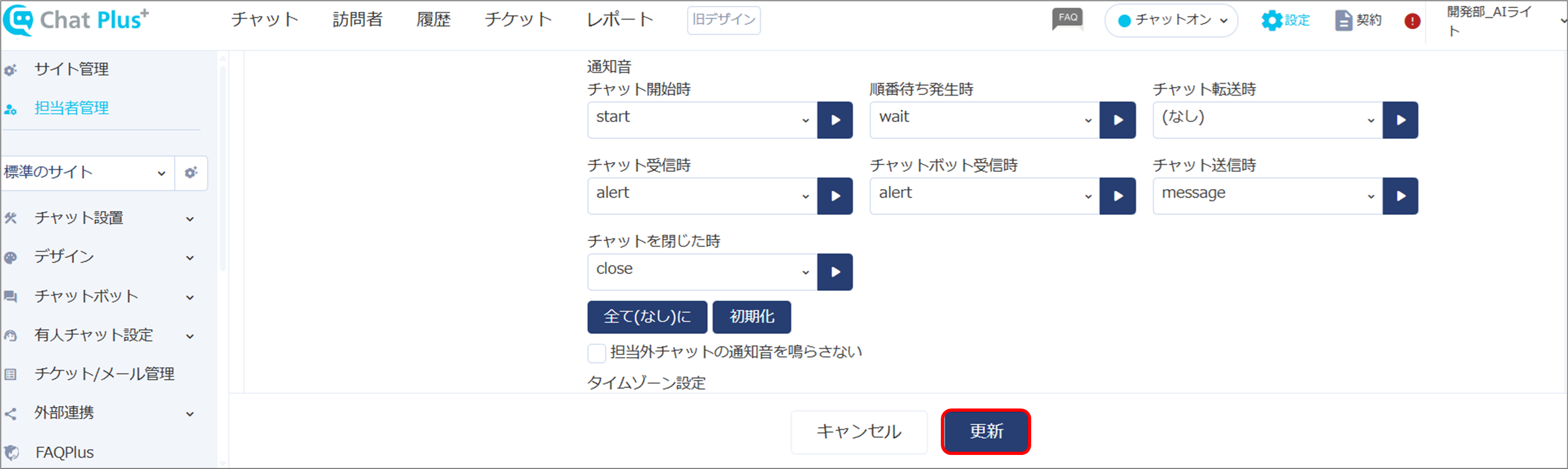Toggle the チャットオン status selector
The image size is (1568, 469).
(1171, 20)
